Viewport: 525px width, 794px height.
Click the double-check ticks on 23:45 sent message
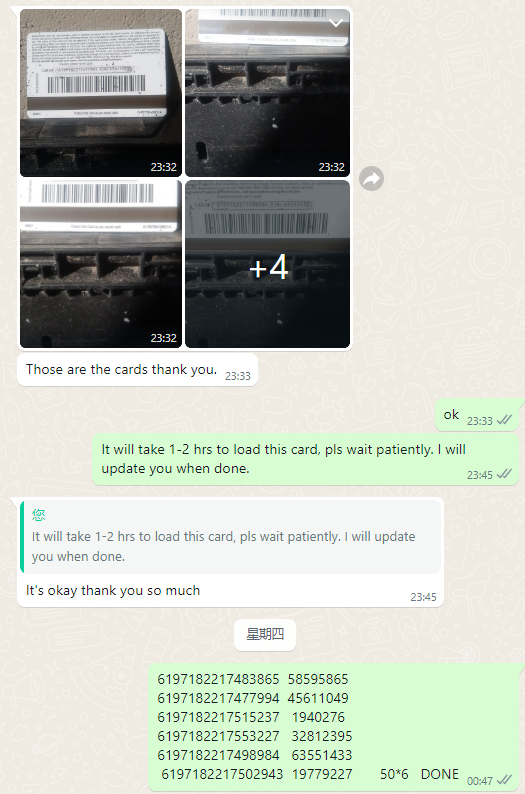click(x=504, y=474)
